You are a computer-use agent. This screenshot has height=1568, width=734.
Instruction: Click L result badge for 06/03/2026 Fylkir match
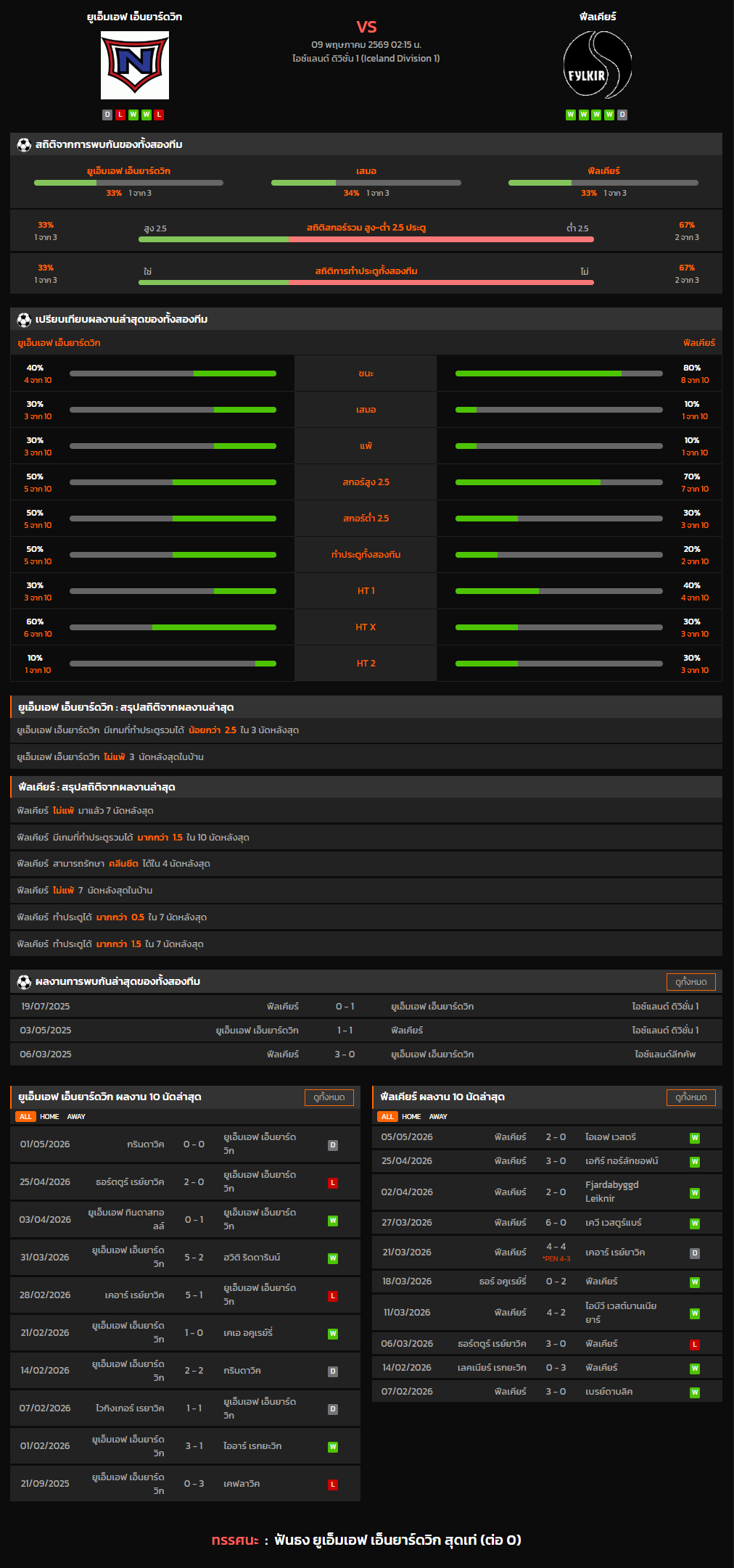point(695,1345)
